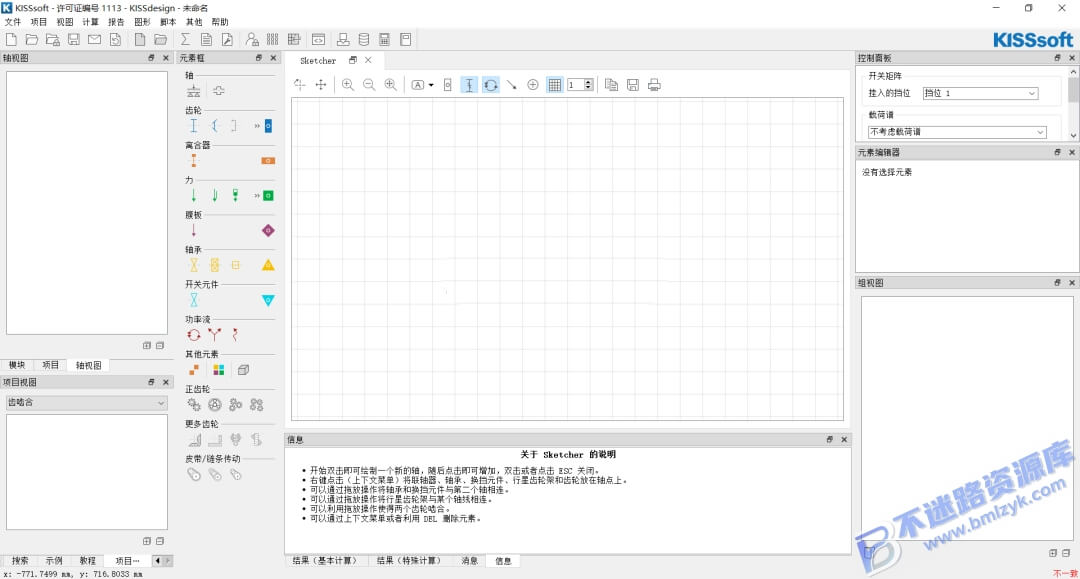Select the blue gear I-beam element under 齿轮
This screenshot has width=1080, height=579.
[194, 125]
